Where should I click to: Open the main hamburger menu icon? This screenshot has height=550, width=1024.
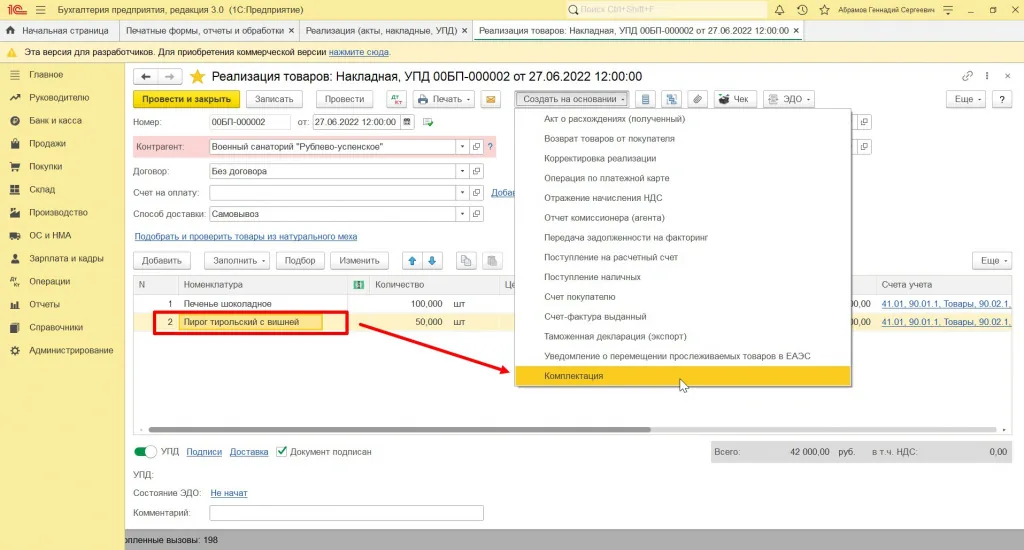[40, 10]
